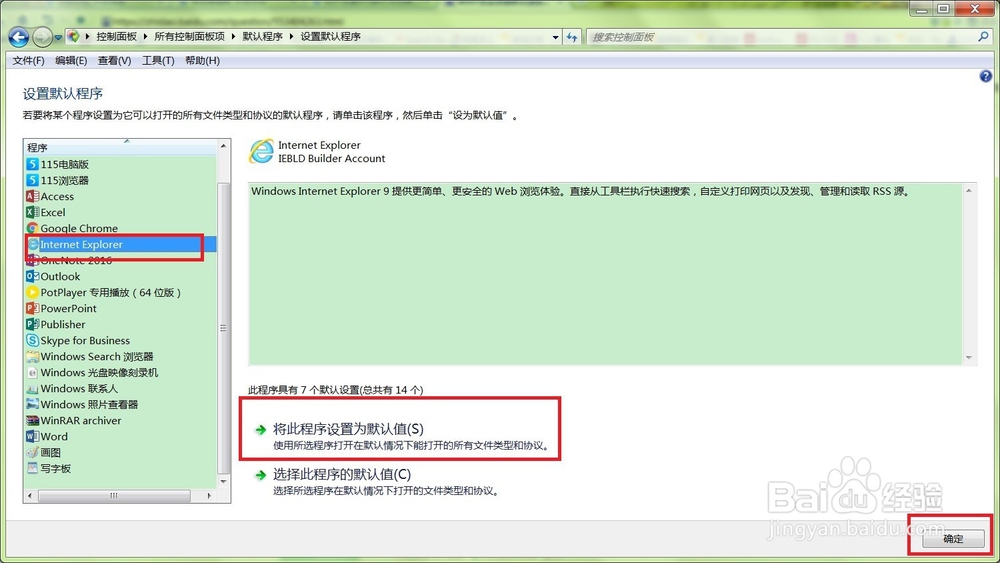Screen dimensions: 1000x563
Task: Select the Windows 联系人 icon
Action: [x=33, y=388]
